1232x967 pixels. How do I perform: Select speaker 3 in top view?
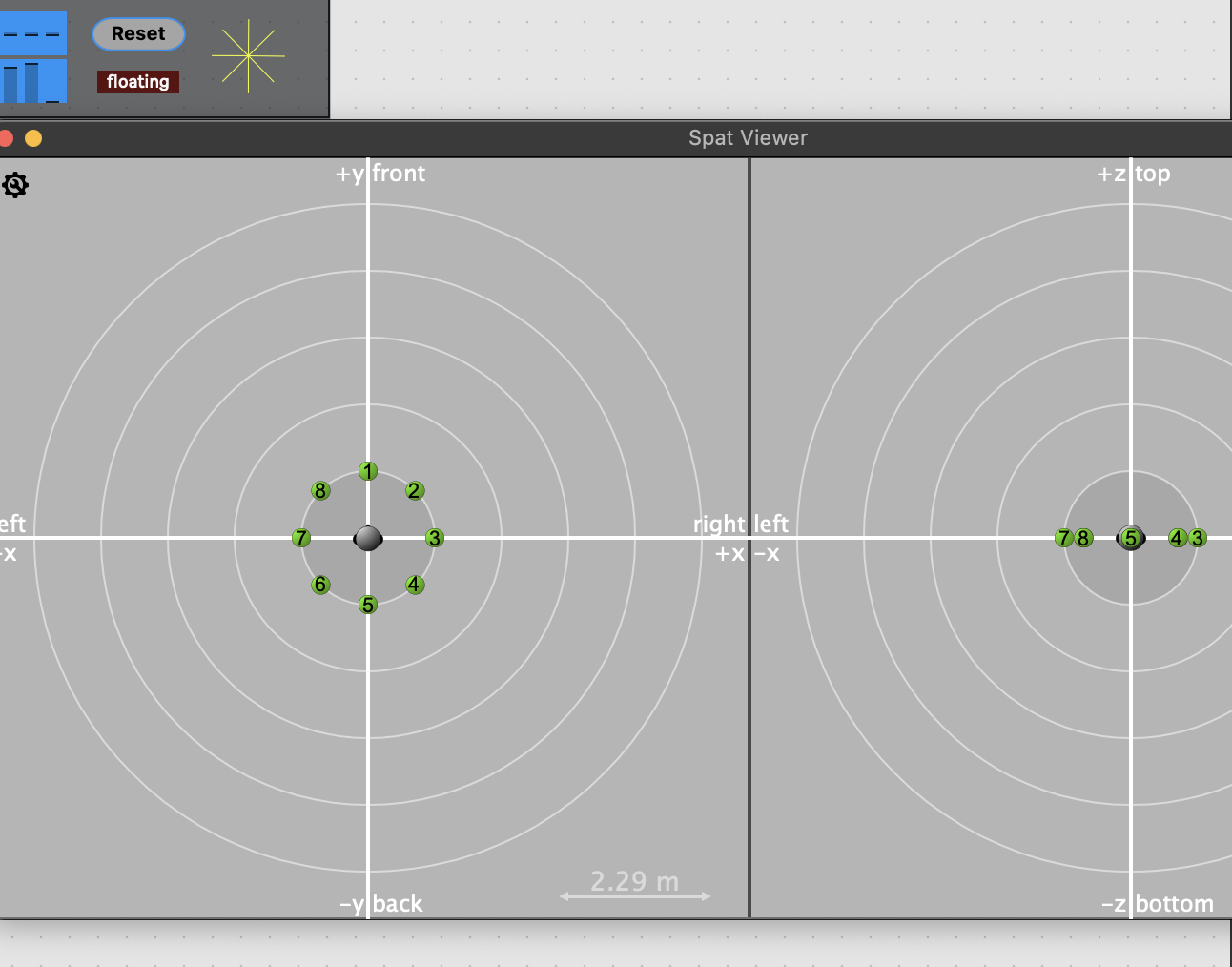point(435,538)
